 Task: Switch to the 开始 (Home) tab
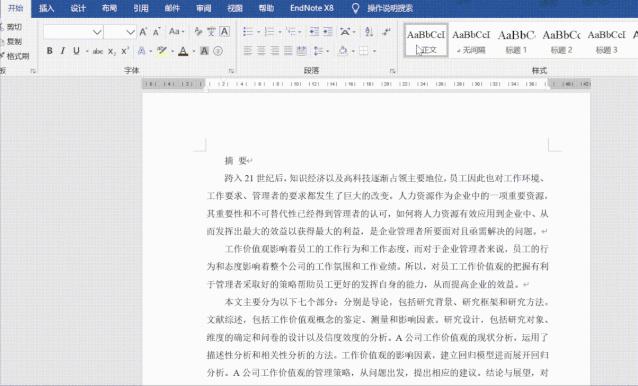[15, 8]
